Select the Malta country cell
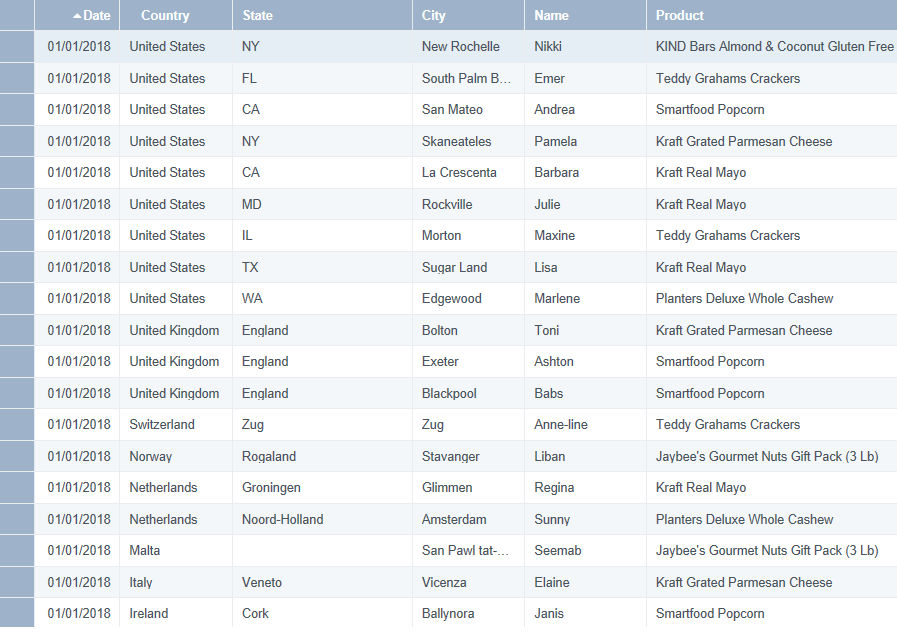The image size is (897, 634). pyautogui.click(x=176, y=550)
